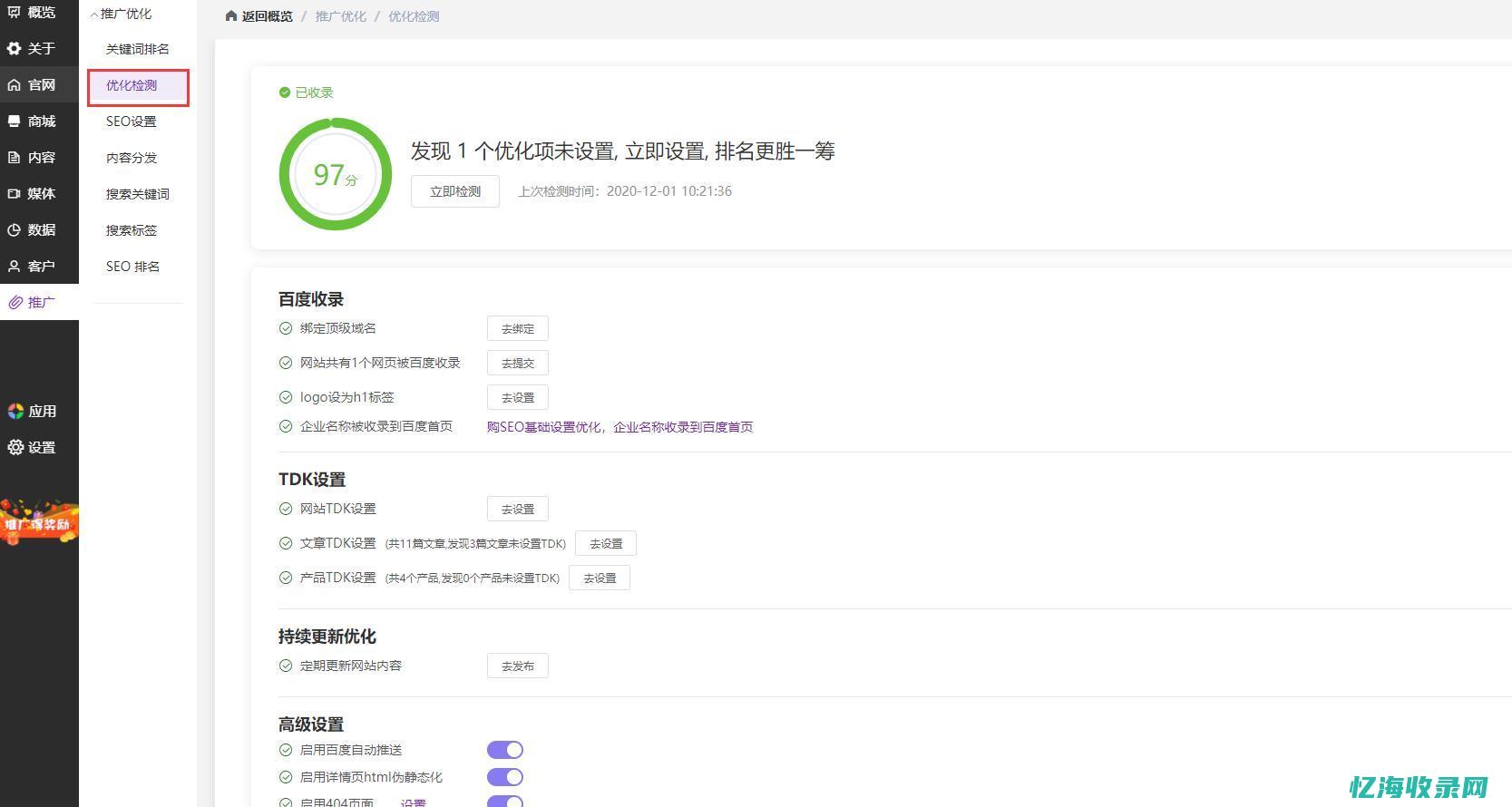This screenshot has width=1512, height=807.
Task: Click the green 已收录 check icon
Action: [285, 92]
